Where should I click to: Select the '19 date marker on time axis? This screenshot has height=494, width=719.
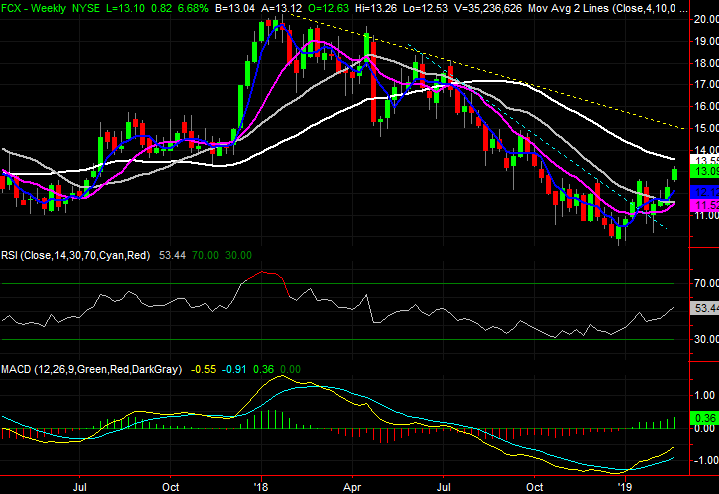(624, 485)
